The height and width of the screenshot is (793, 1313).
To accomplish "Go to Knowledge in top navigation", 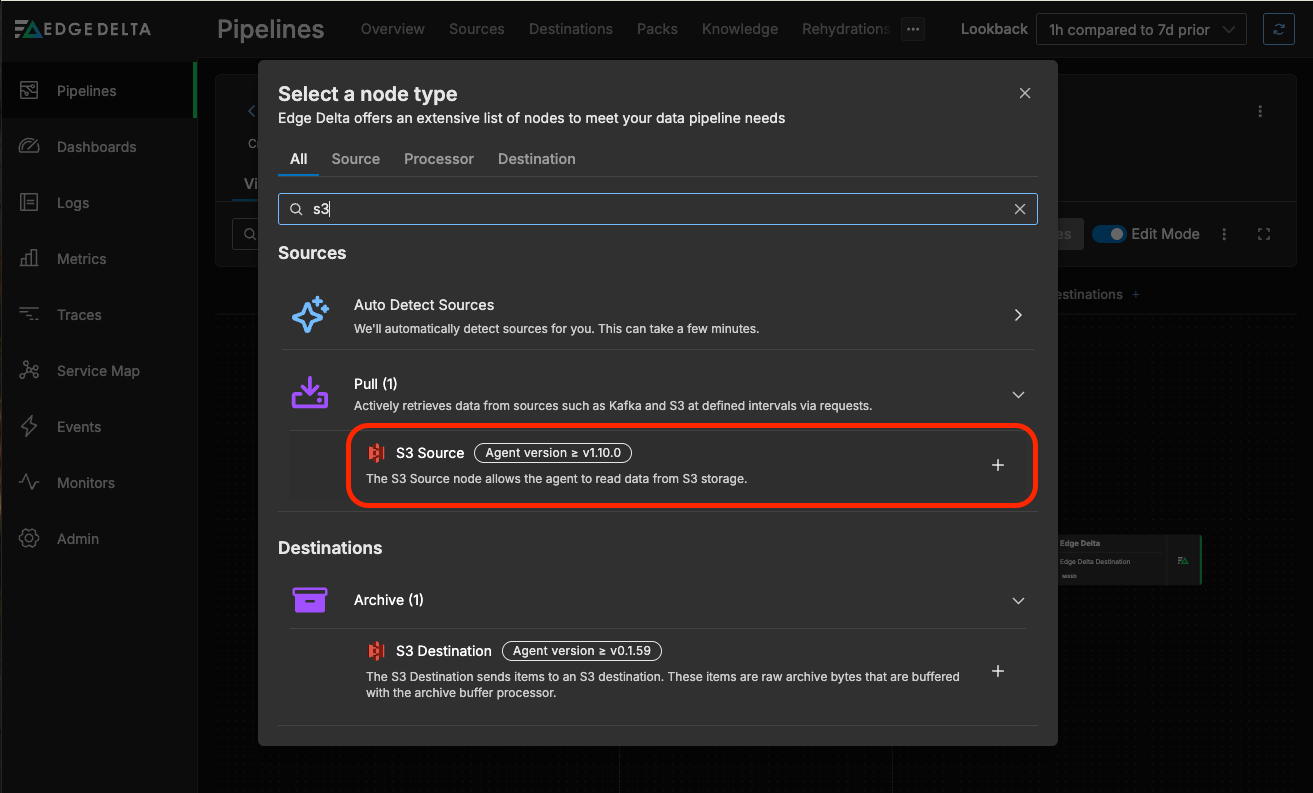I will [x=739, y=29].
